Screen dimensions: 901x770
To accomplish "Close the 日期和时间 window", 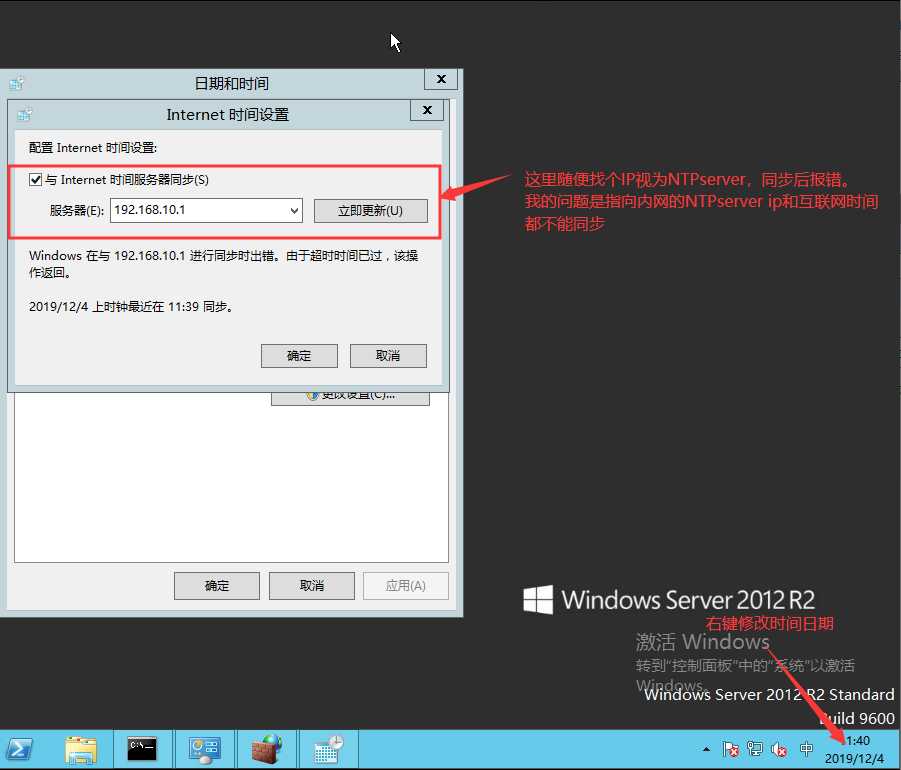I will (x=441, y=79).
